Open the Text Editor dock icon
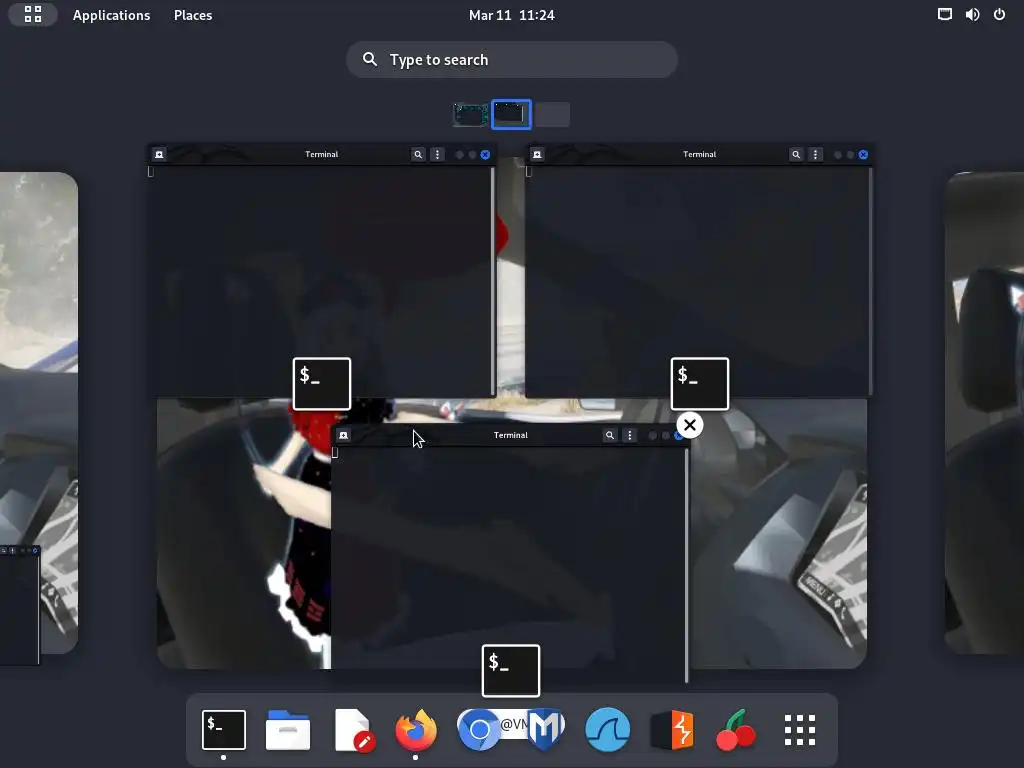 coord(354,729)
